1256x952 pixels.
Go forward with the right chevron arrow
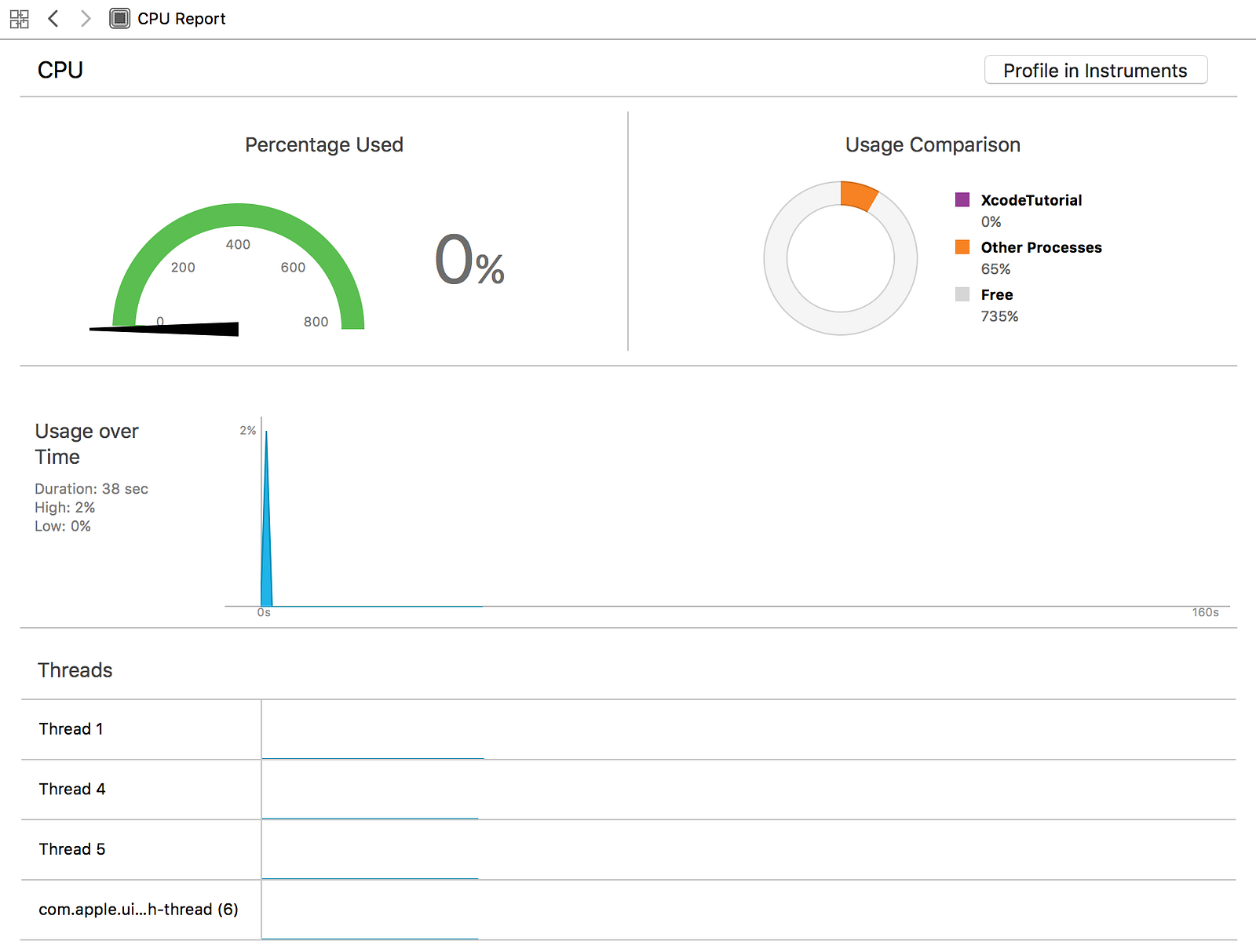86,19
